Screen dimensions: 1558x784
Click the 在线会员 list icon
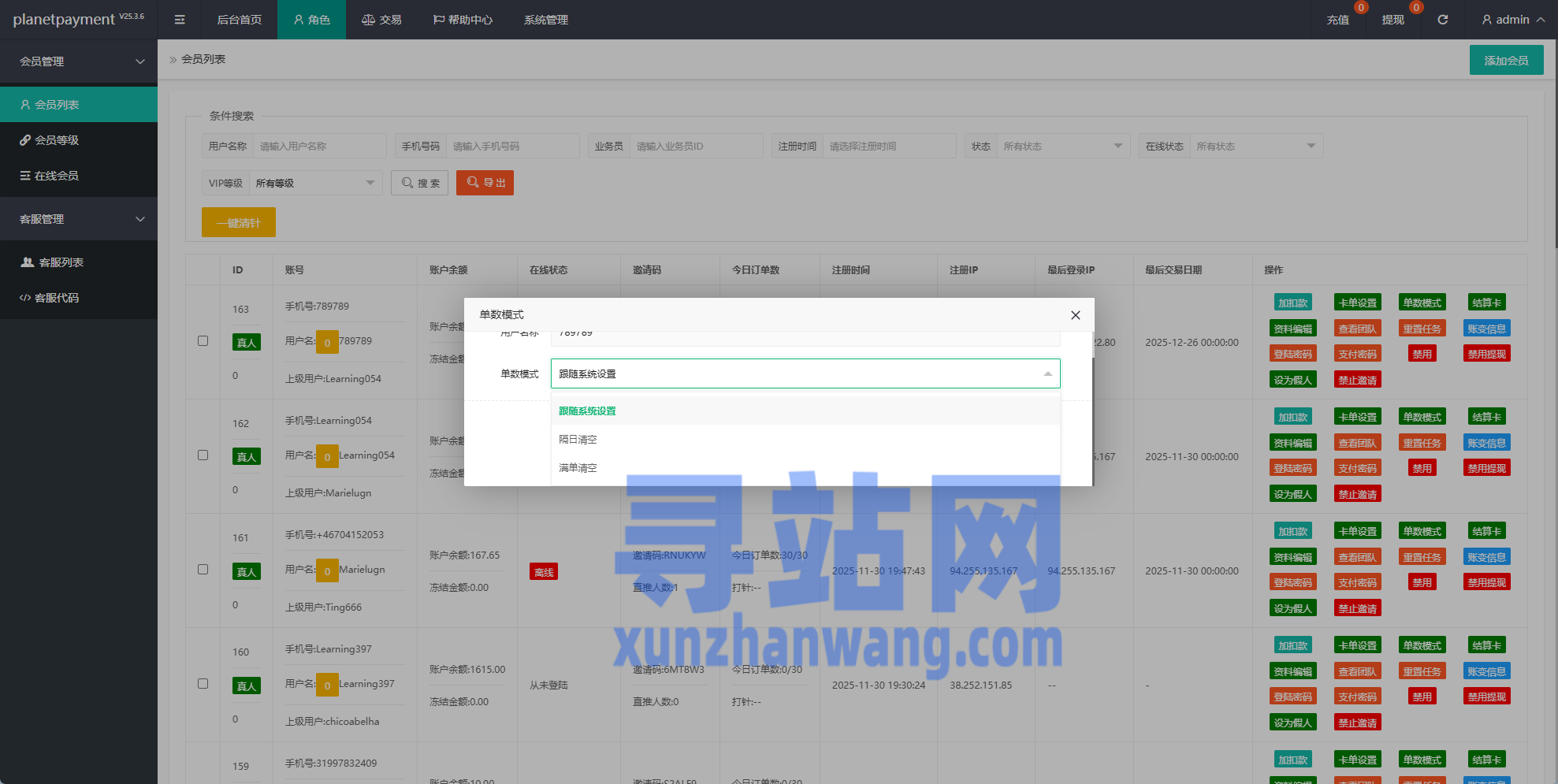[x=24, y=175]
